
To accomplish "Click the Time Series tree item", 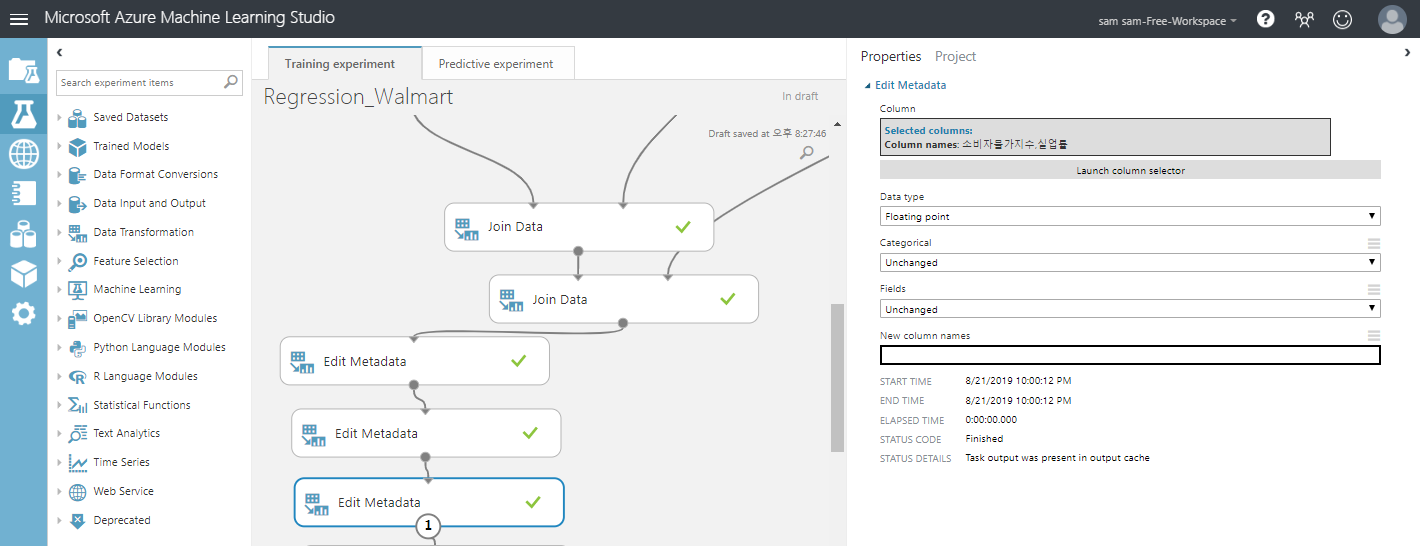I will click(x=121, y=463).
